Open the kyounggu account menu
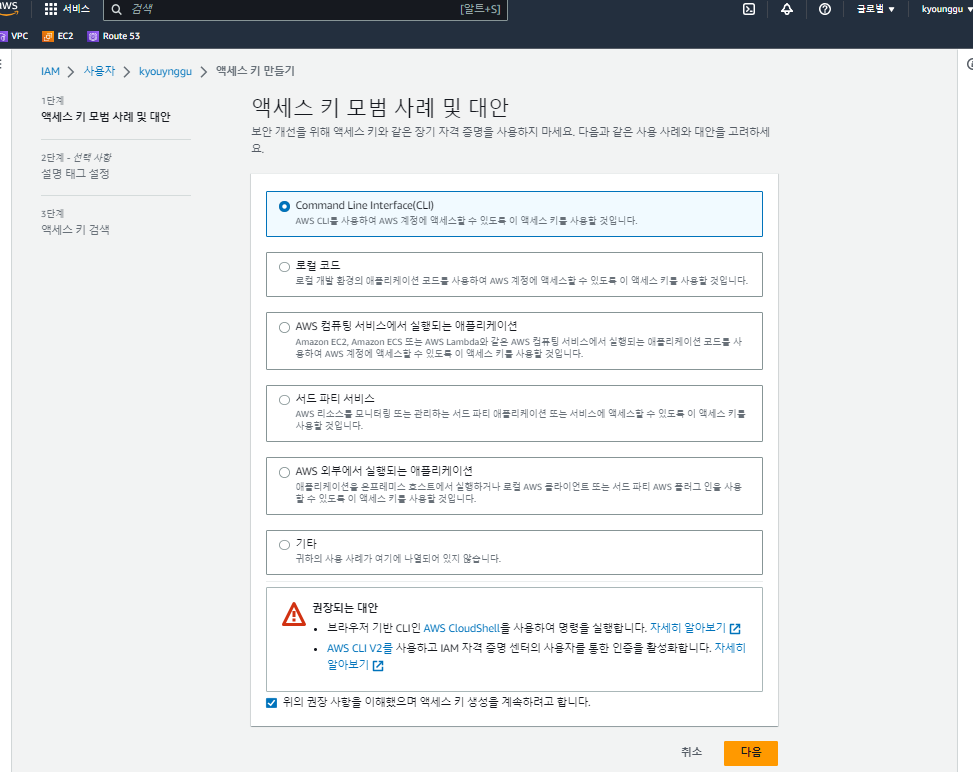 [x=946, y=9]
